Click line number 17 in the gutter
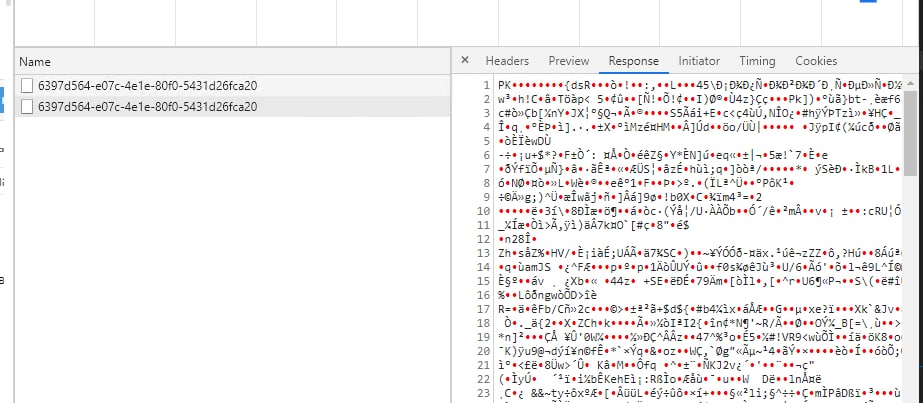The height and width of the screenshot is (403, 923). [x=484, y=309]
